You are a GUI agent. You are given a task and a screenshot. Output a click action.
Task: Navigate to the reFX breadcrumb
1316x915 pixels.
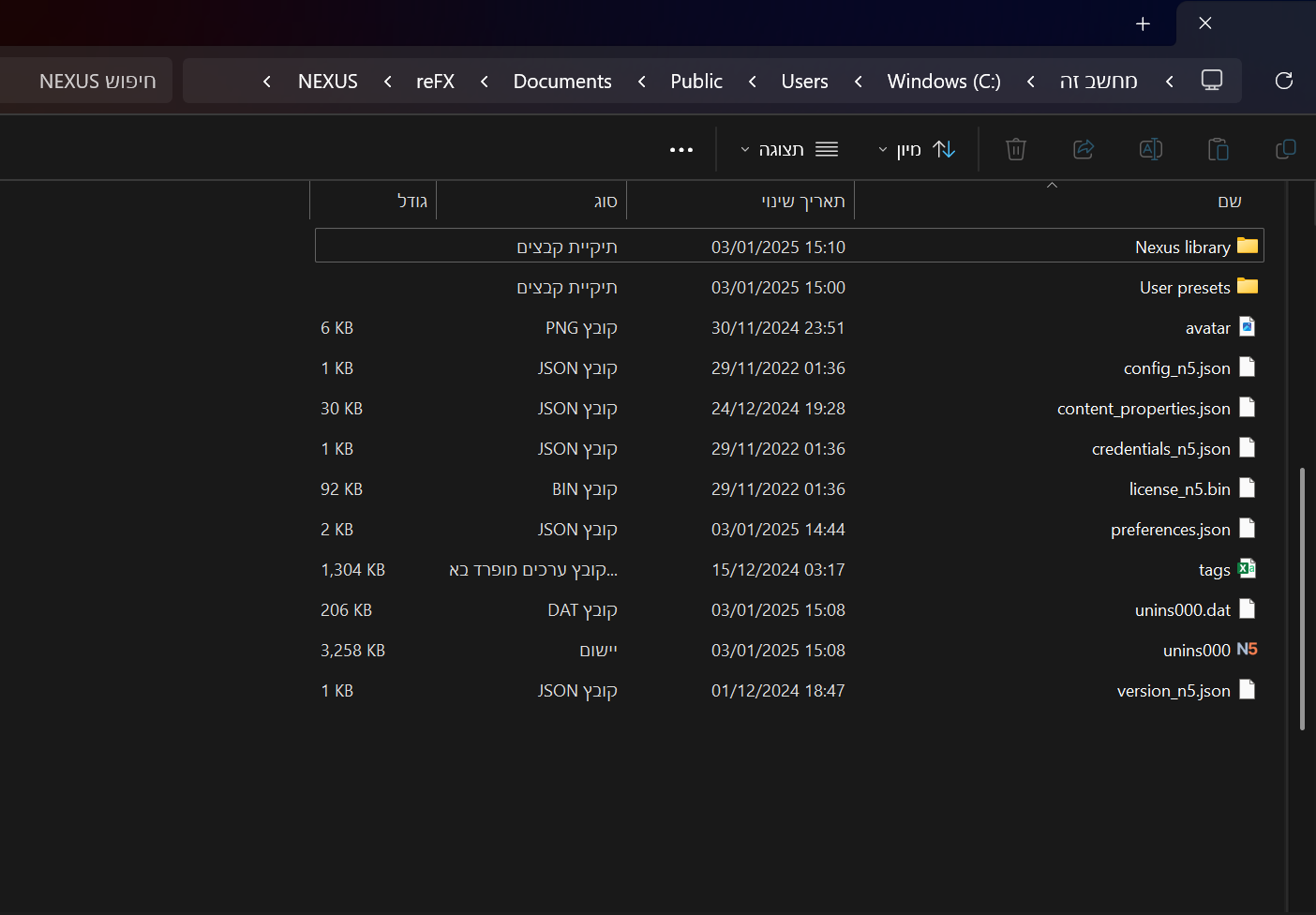click(435, 82)
